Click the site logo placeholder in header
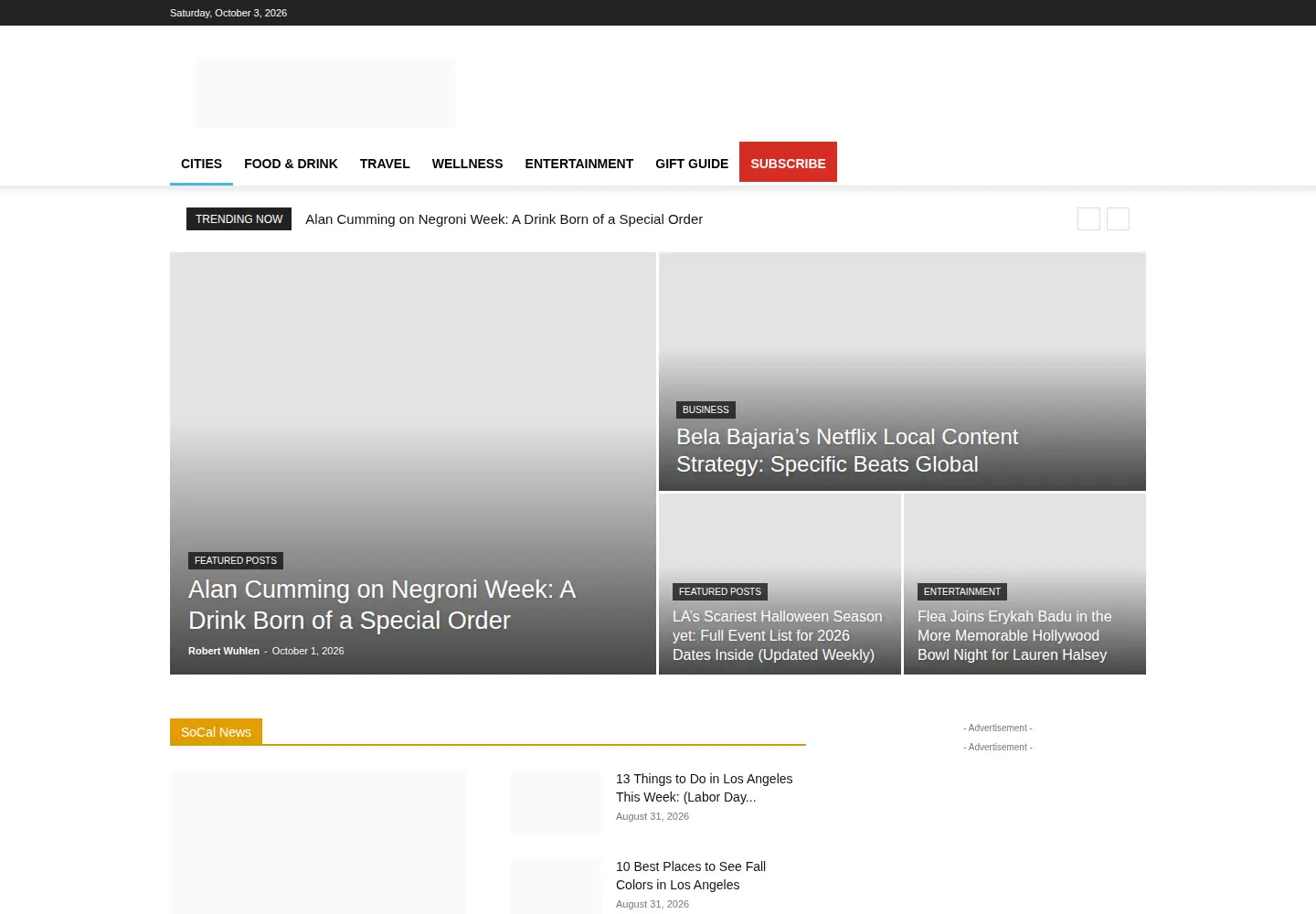1316x914 pixels. [x=326, y=93]
